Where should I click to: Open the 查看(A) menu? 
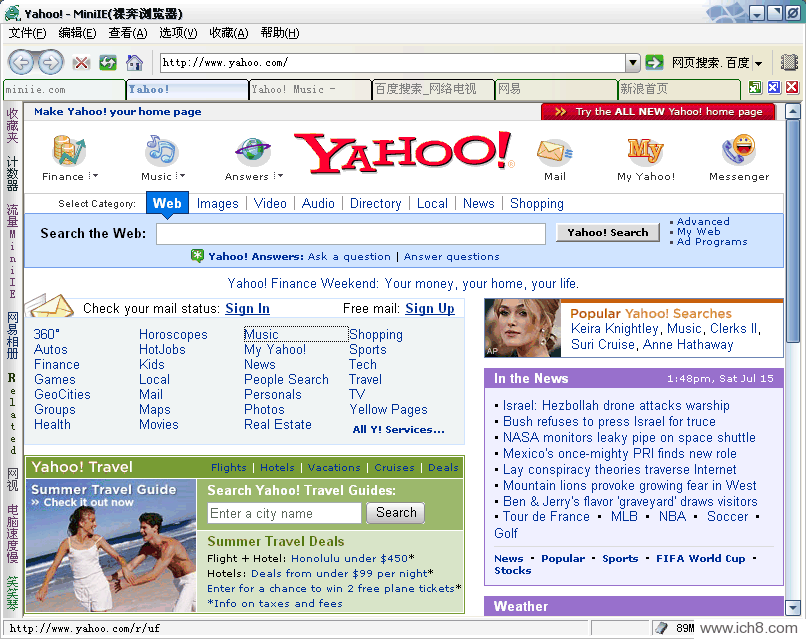tap(127, 33)
